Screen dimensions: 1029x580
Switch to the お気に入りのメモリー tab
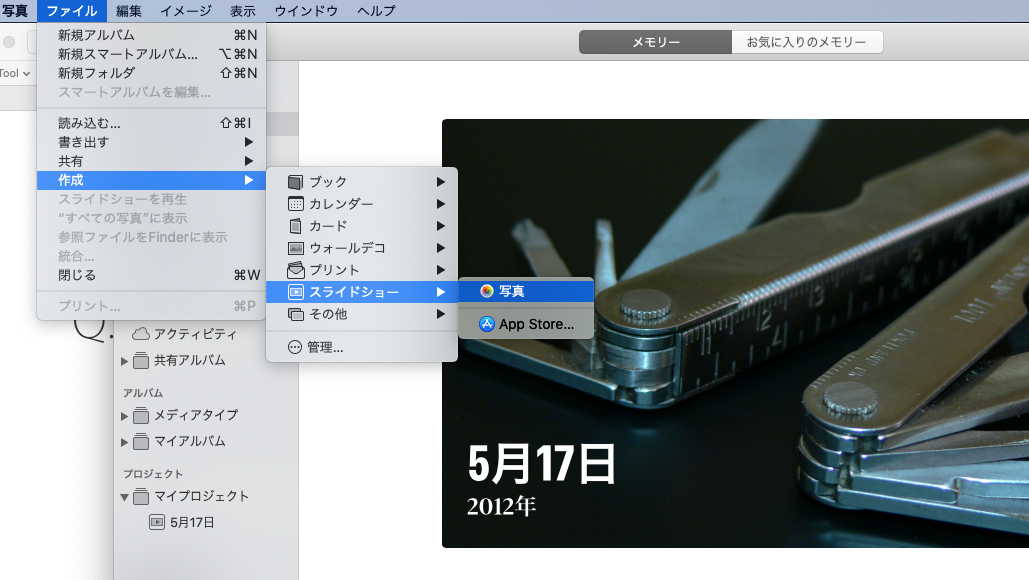[x=807, y=42]
